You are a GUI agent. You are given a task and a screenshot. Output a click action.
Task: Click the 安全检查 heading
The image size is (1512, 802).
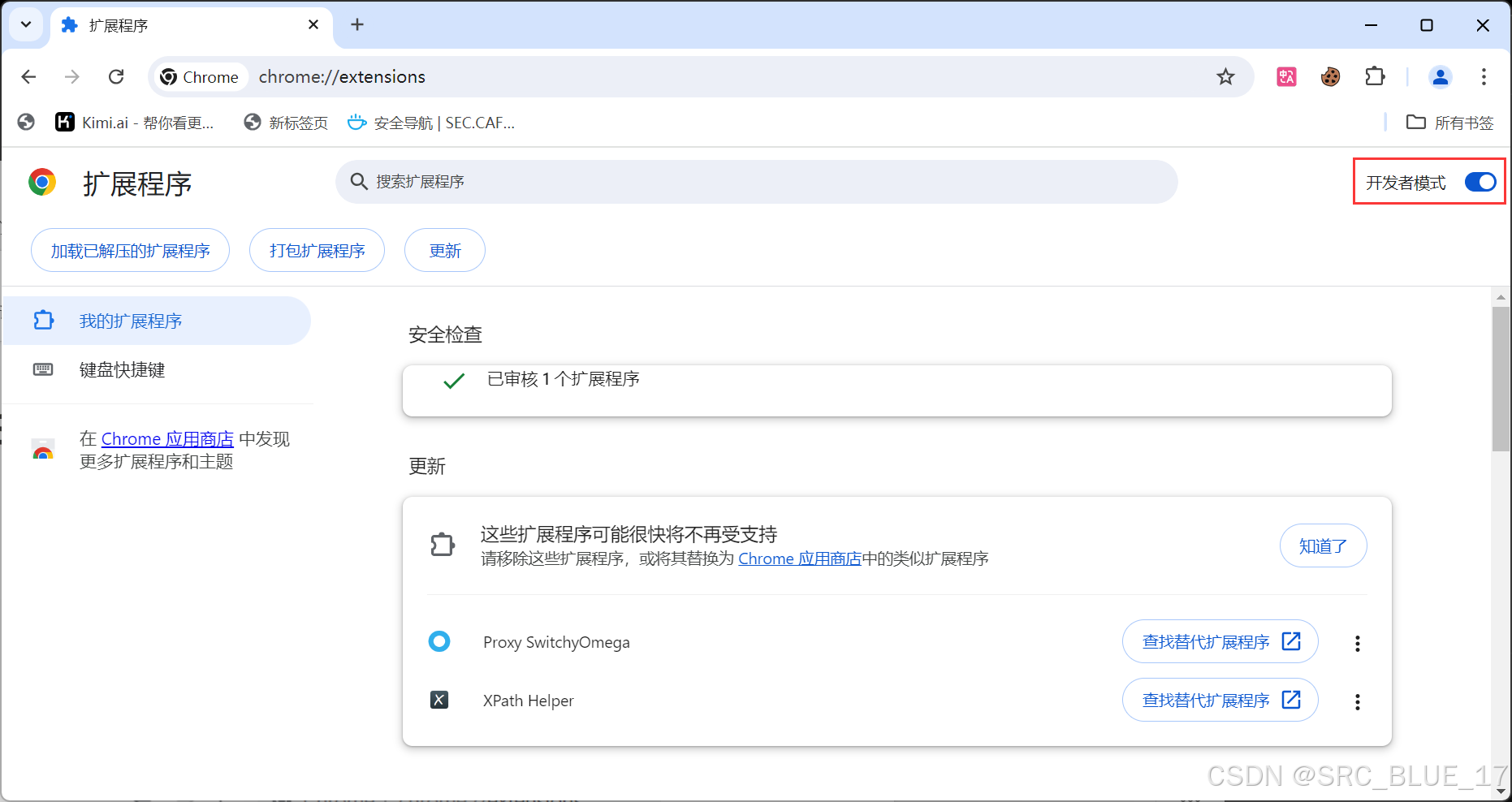point(445,334)
